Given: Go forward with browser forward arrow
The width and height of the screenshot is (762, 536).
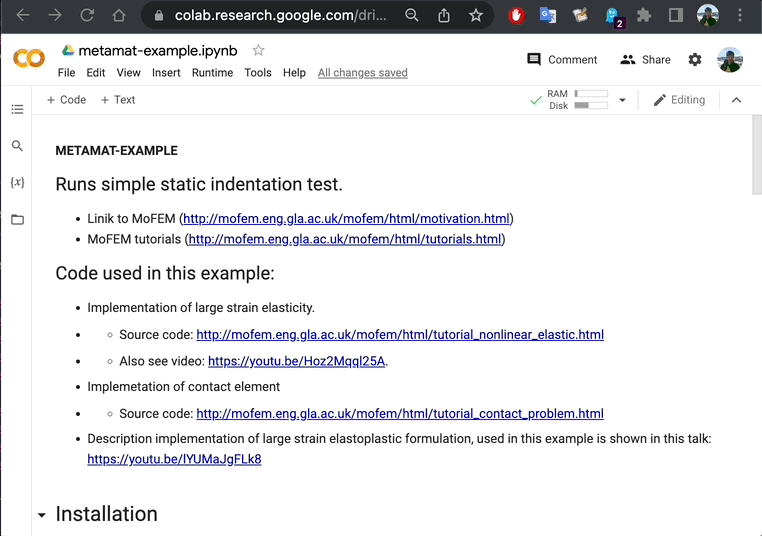Looking at the screenshot, I should [x=55, y=16].
